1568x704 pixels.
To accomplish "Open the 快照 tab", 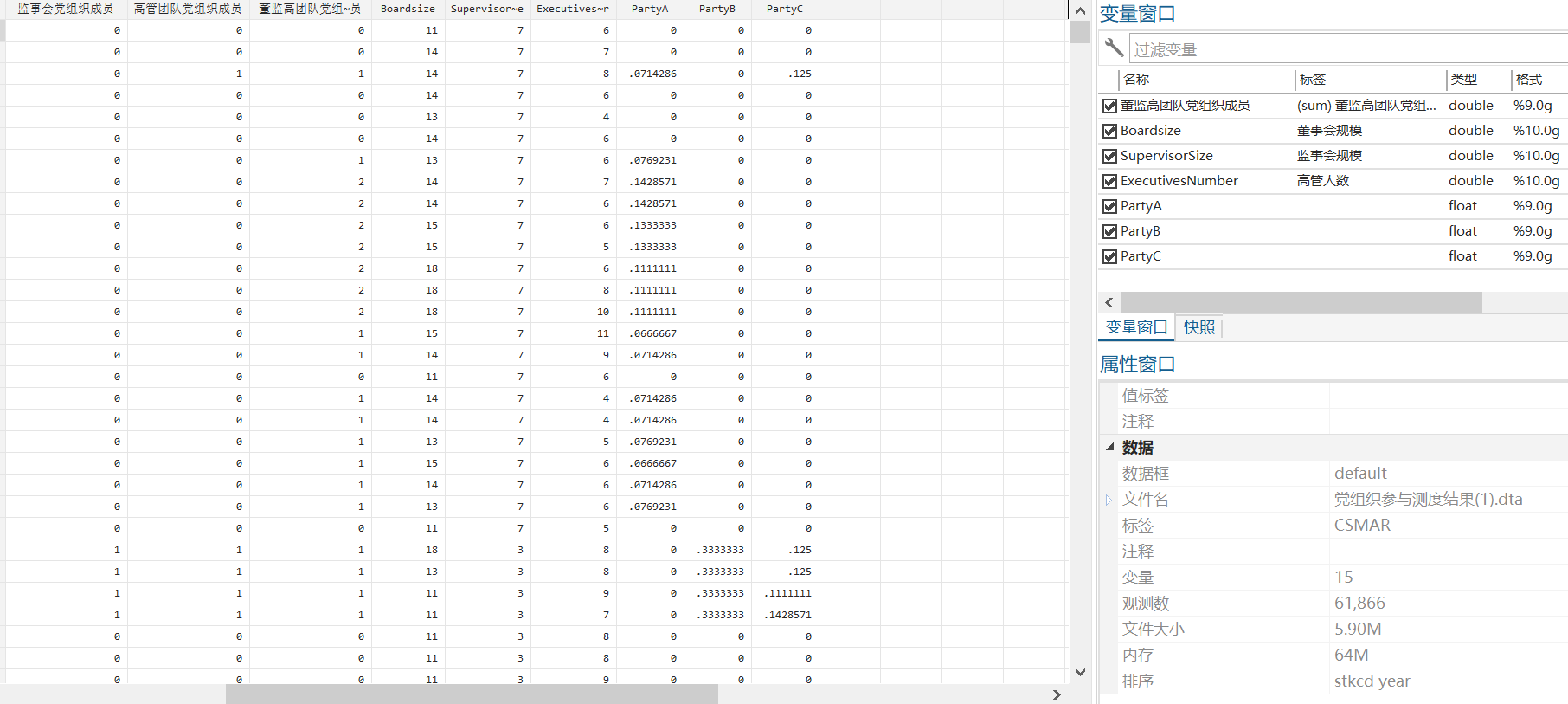I will point(1199,327).
